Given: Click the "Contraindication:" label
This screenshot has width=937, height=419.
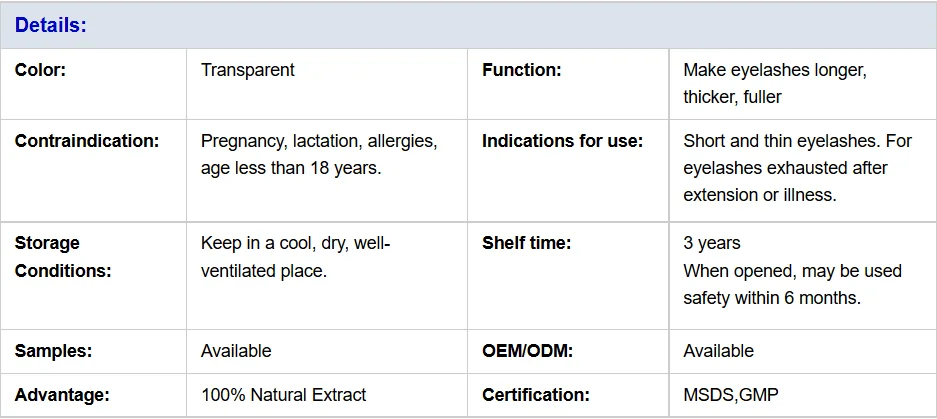Looking at the screenshot, I should (87, 141).
